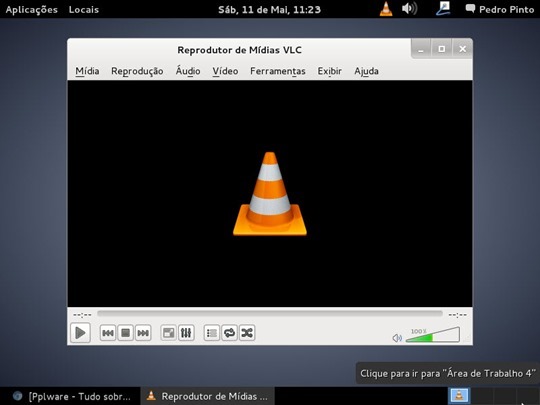Click the network connection tray icon
The height and width of the screenshot is (405, 540).
click(x=443, y=9)
